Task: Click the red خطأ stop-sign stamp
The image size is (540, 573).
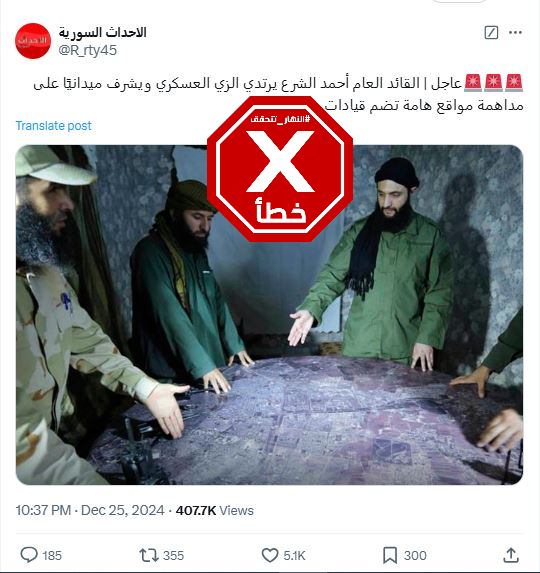Action: click(280, 169)
